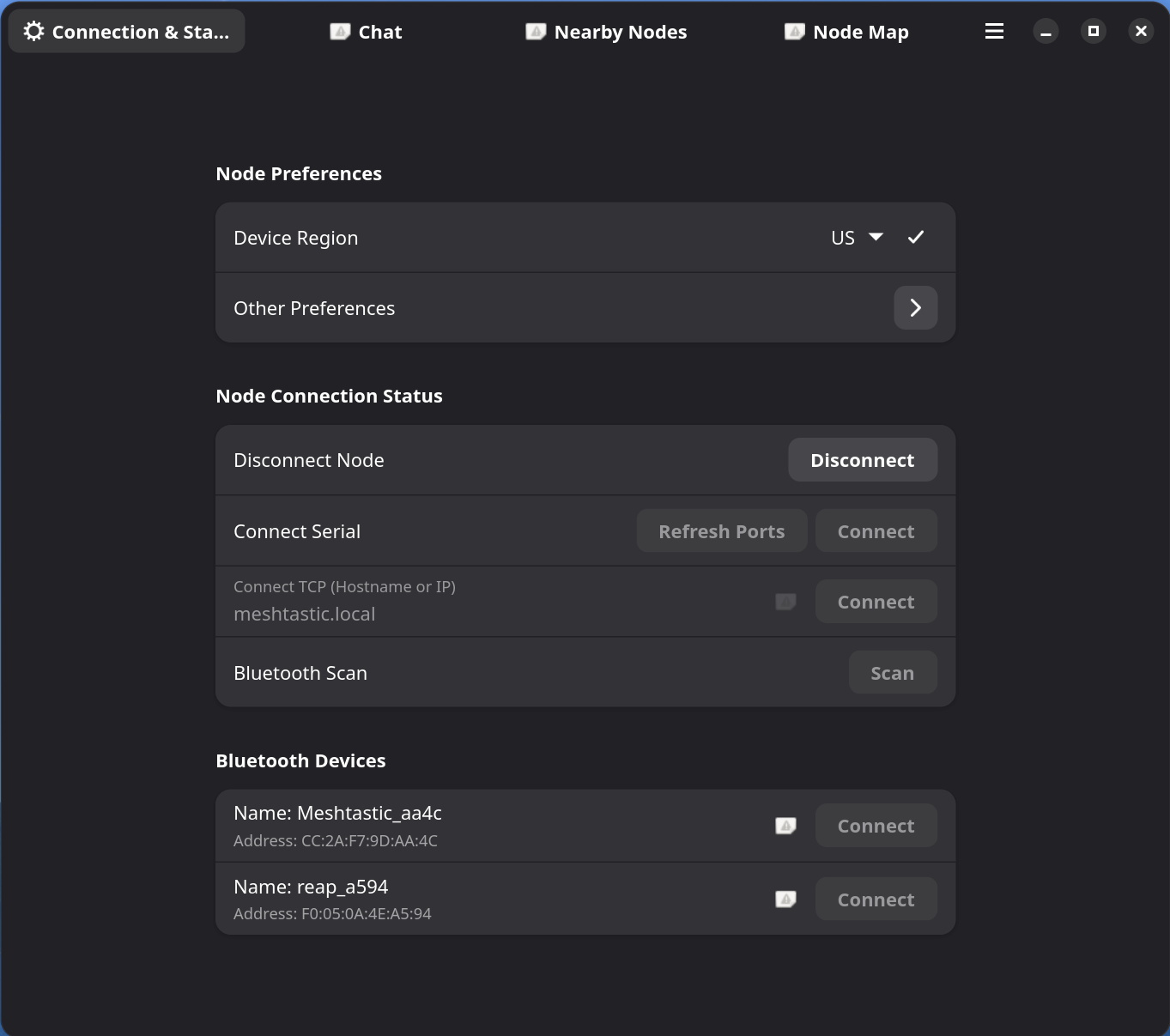Click the icon beside the TCP Connect button

[785, 602]
